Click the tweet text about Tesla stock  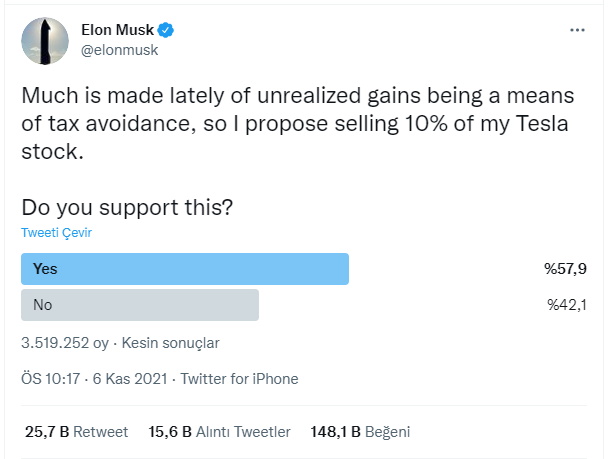[x=297, y=123]
